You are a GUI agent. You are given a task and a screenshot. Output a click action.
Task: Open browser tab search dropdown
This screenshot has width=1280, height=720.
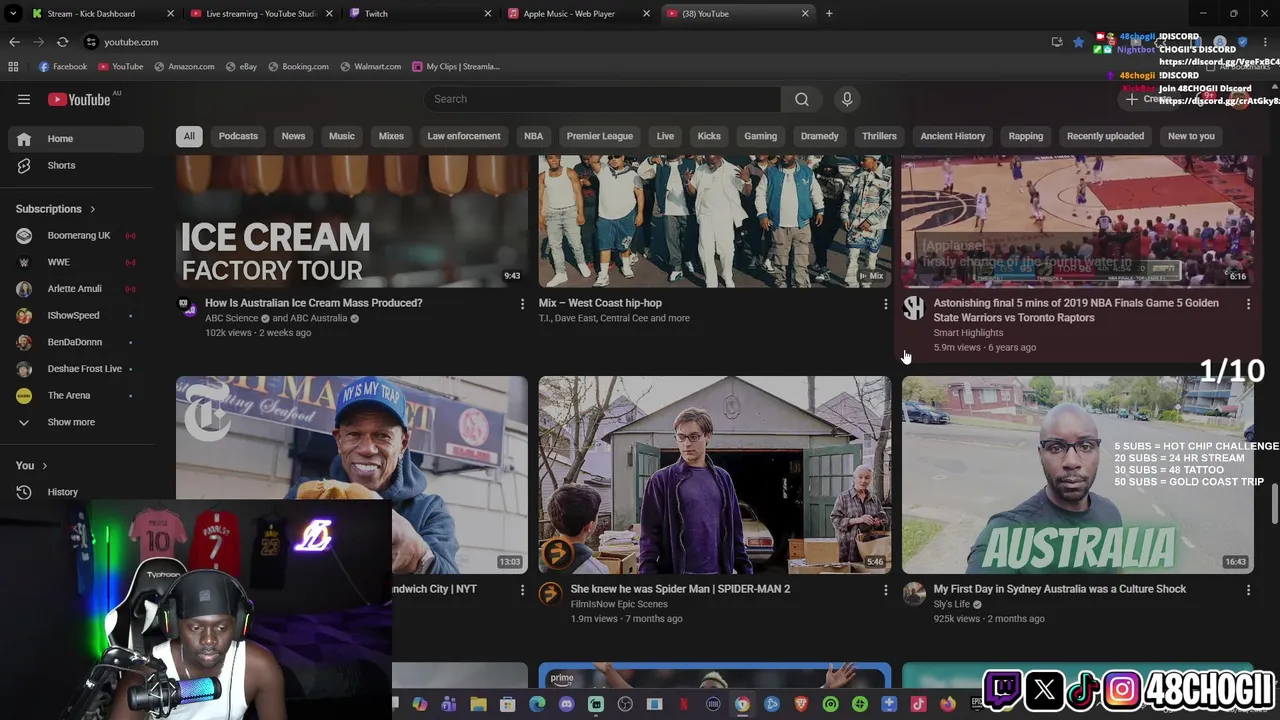13,14
